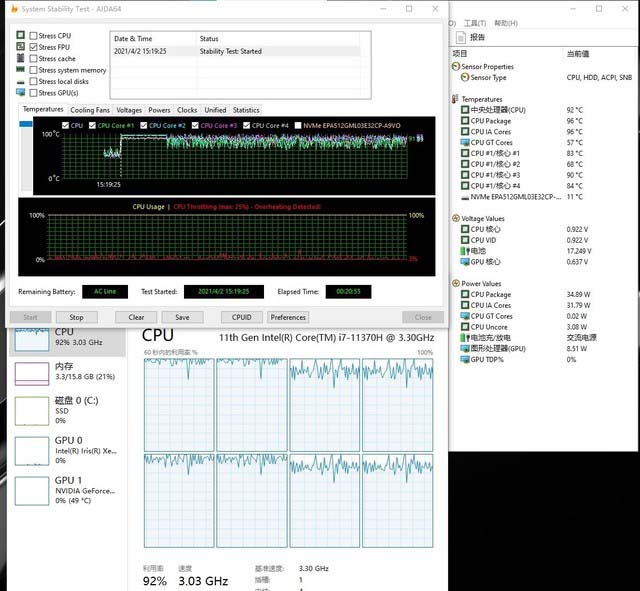Click the CPU Uncore power icon

click(464, 327)
